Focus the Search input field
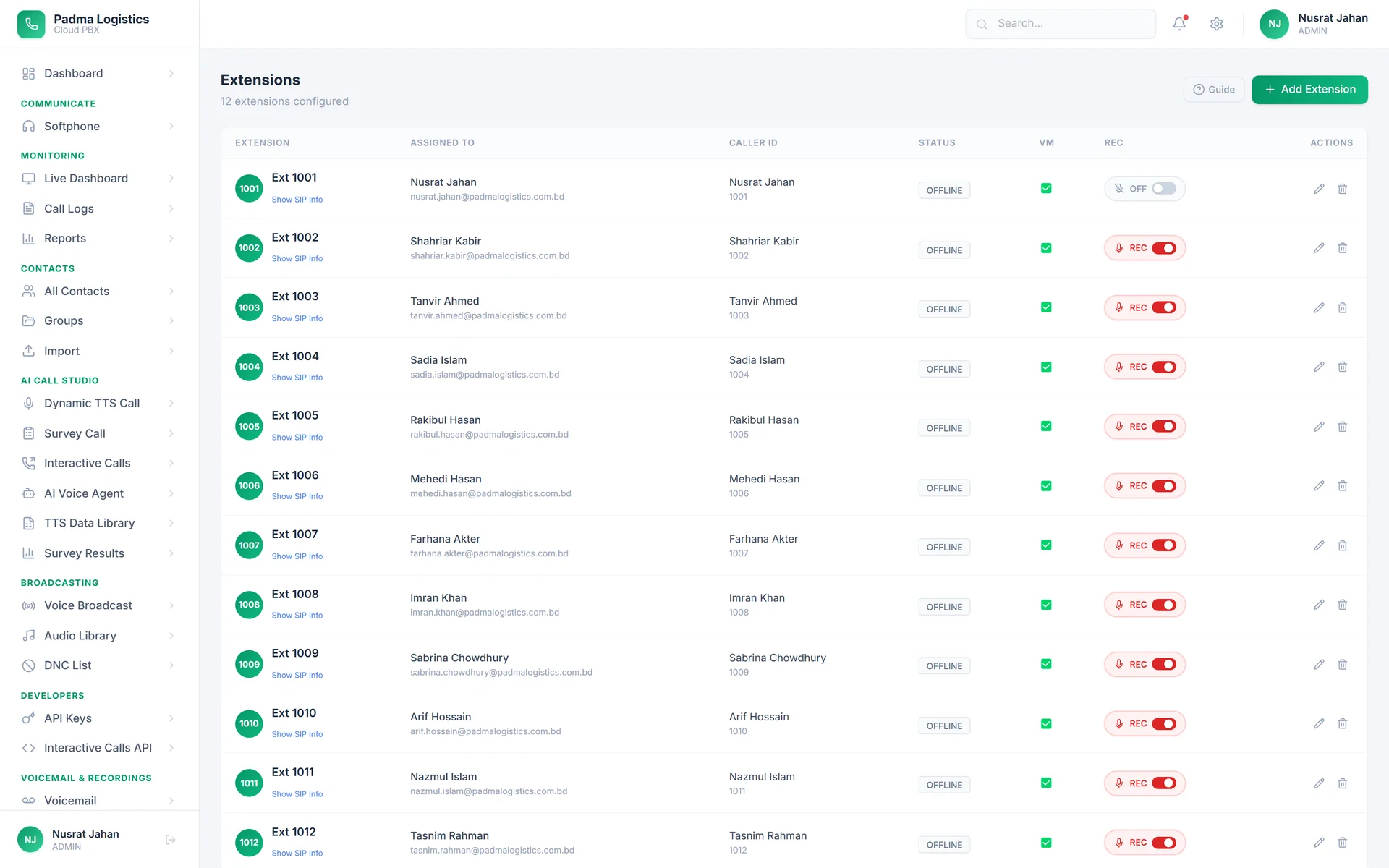 click(x=1061, y=24)
